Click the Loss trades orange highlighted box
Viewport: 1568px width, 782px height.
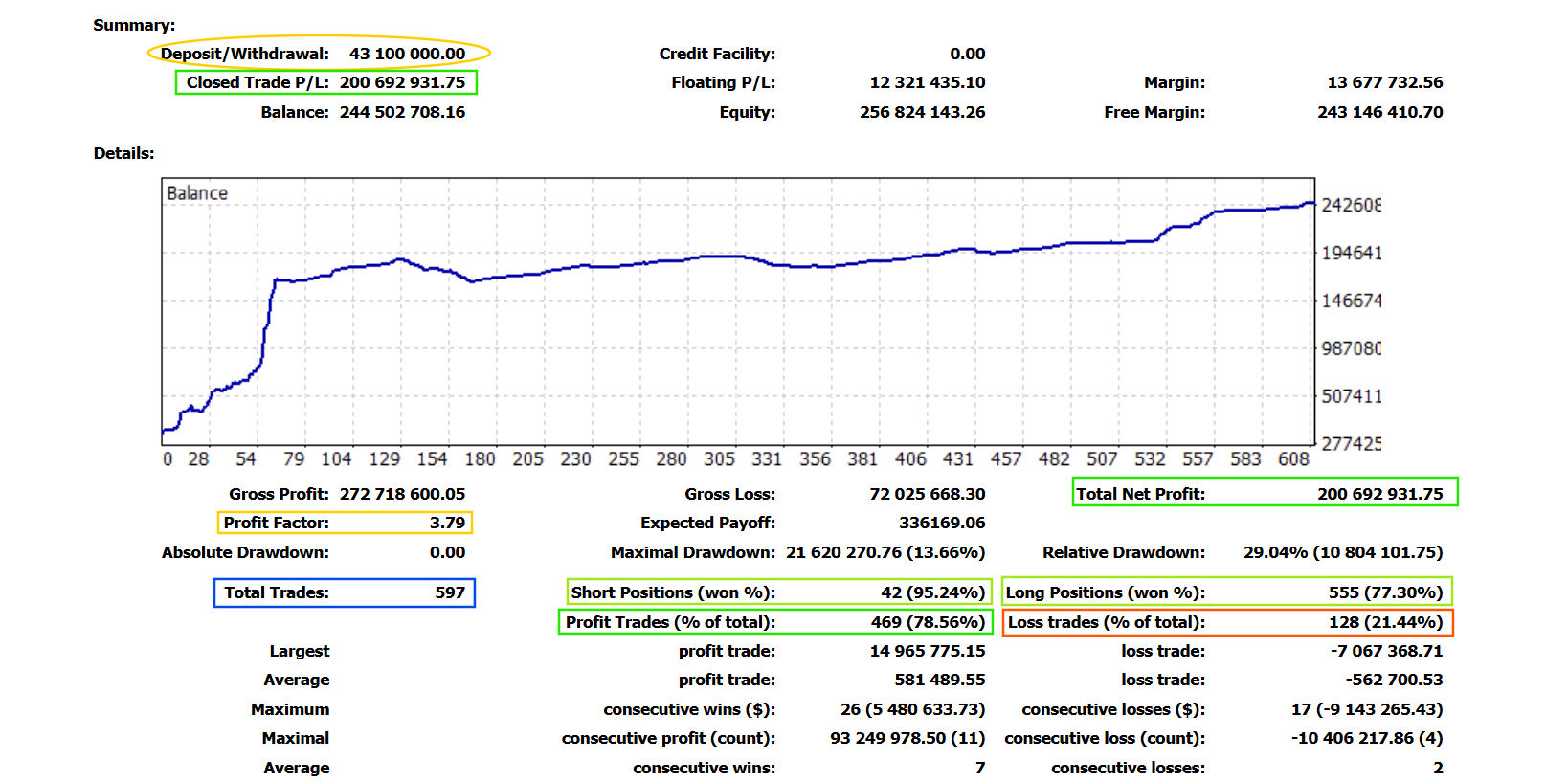(x=1227, y=622)
